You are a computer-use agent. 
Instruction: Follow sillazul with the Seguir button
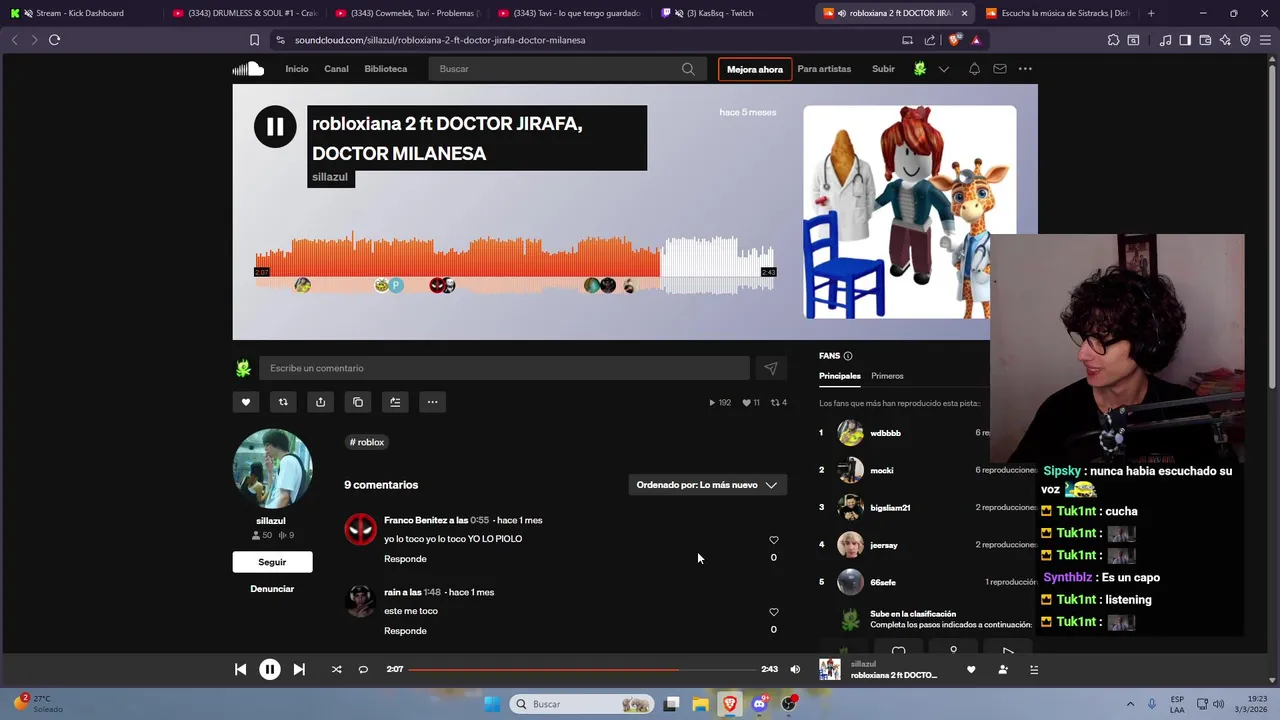click(272, 562)
